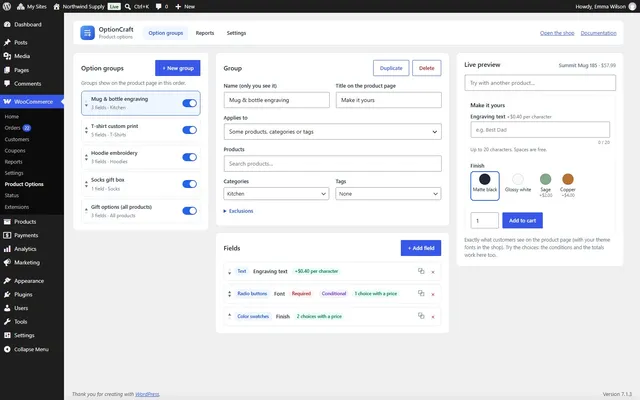640x400 pixels.
Task: Select the Sage finish swatch
Action: coord(546,185)
